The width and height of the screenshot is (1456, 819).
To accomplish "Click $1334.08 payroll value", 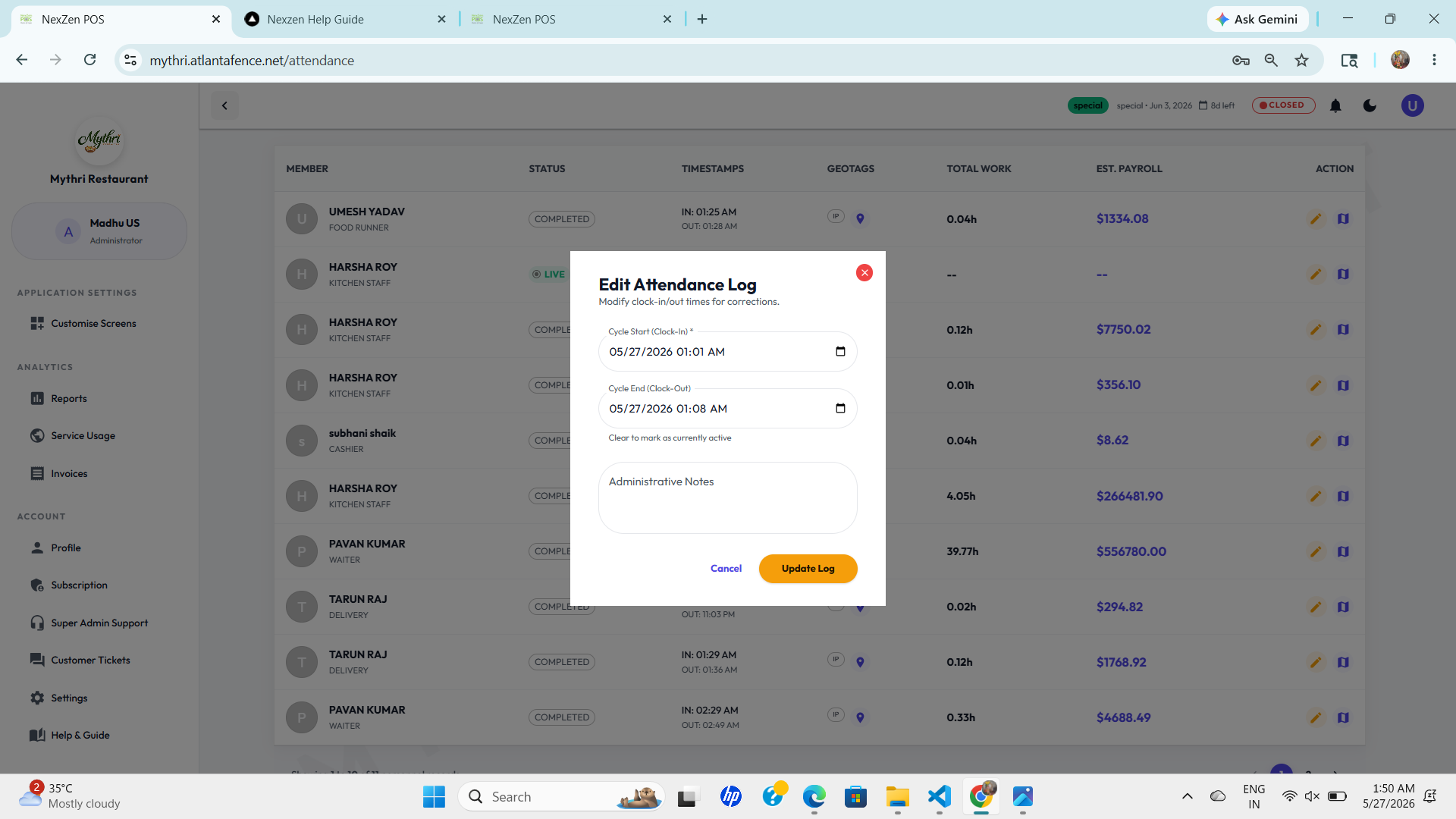I will coord(1122,219).
